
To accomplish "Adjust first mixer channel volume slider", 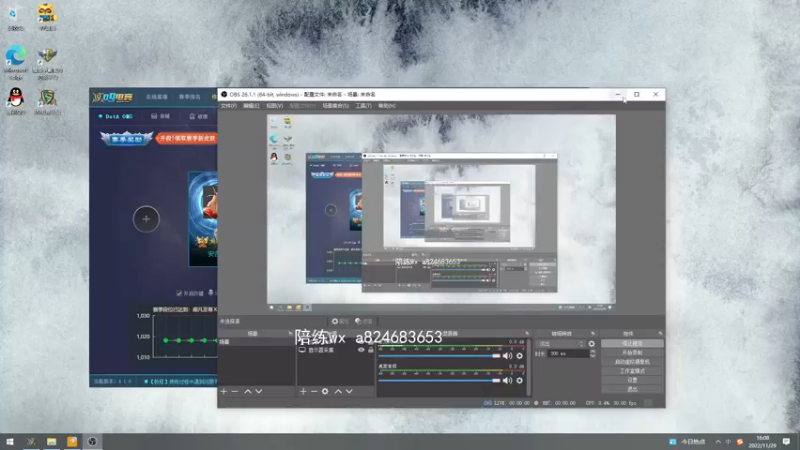I will pos(439,356).
